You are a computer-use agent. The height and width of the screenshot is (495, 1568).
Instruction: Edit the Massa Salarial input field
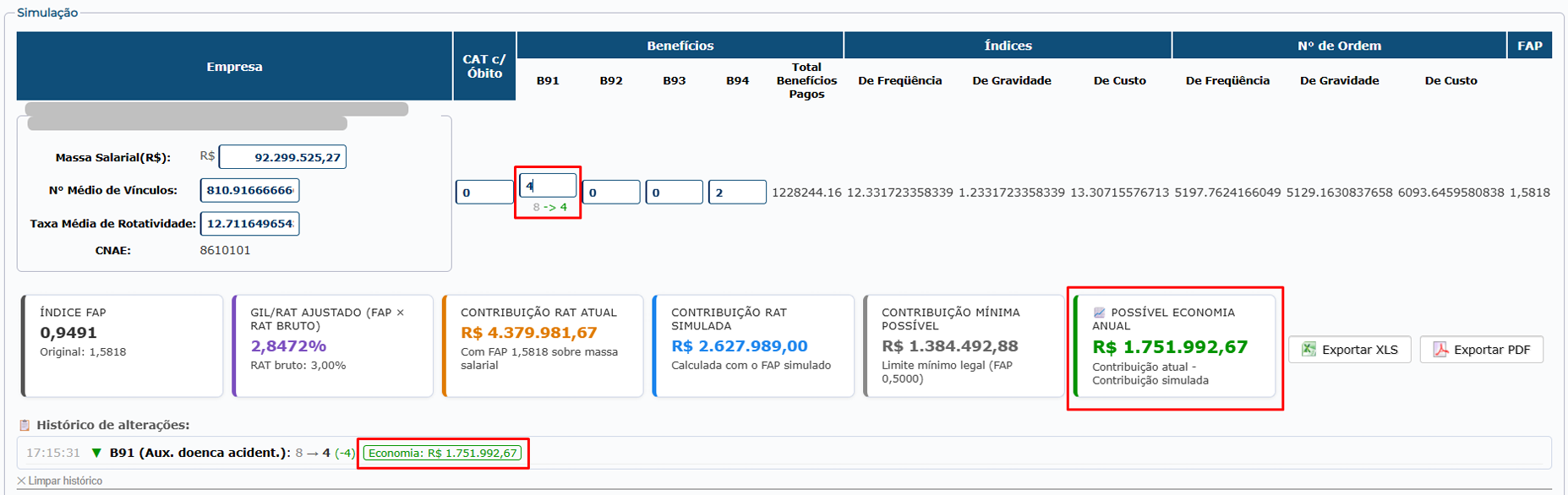point(282,157)
